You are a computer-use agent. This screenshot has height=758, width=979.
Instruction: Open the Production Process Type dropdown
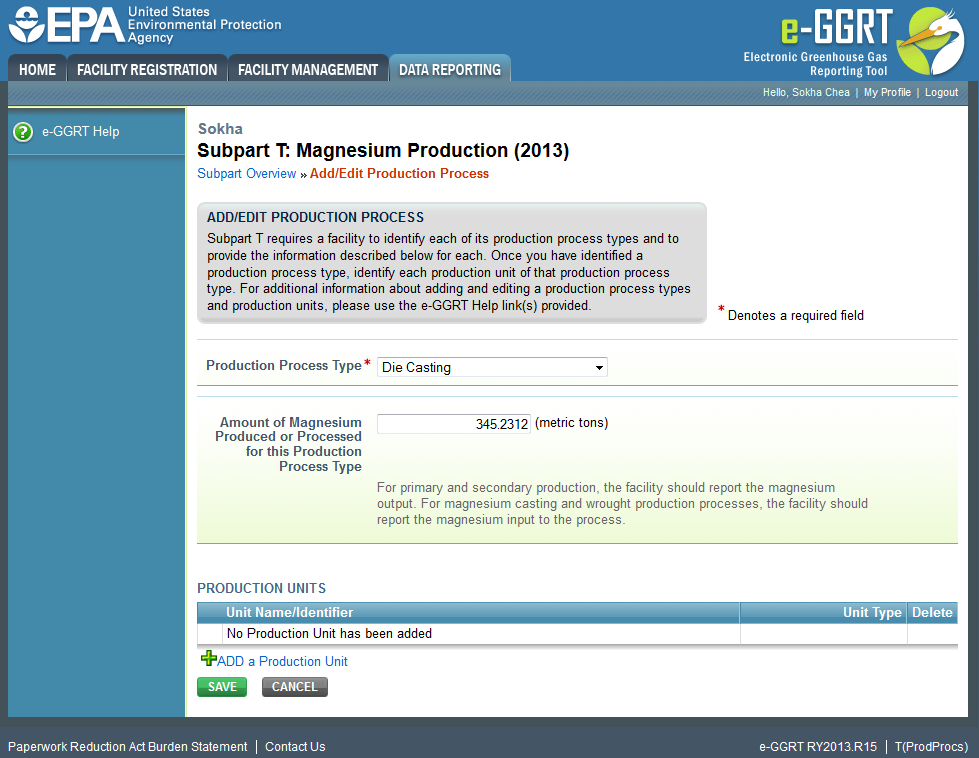tap(492, 367)
